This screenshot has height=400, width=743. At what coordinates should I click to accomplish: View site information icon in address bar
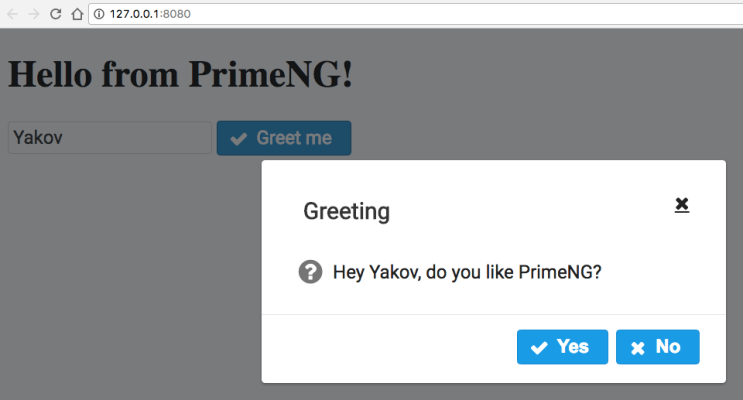pyautogui.click(x=99, y=14)
